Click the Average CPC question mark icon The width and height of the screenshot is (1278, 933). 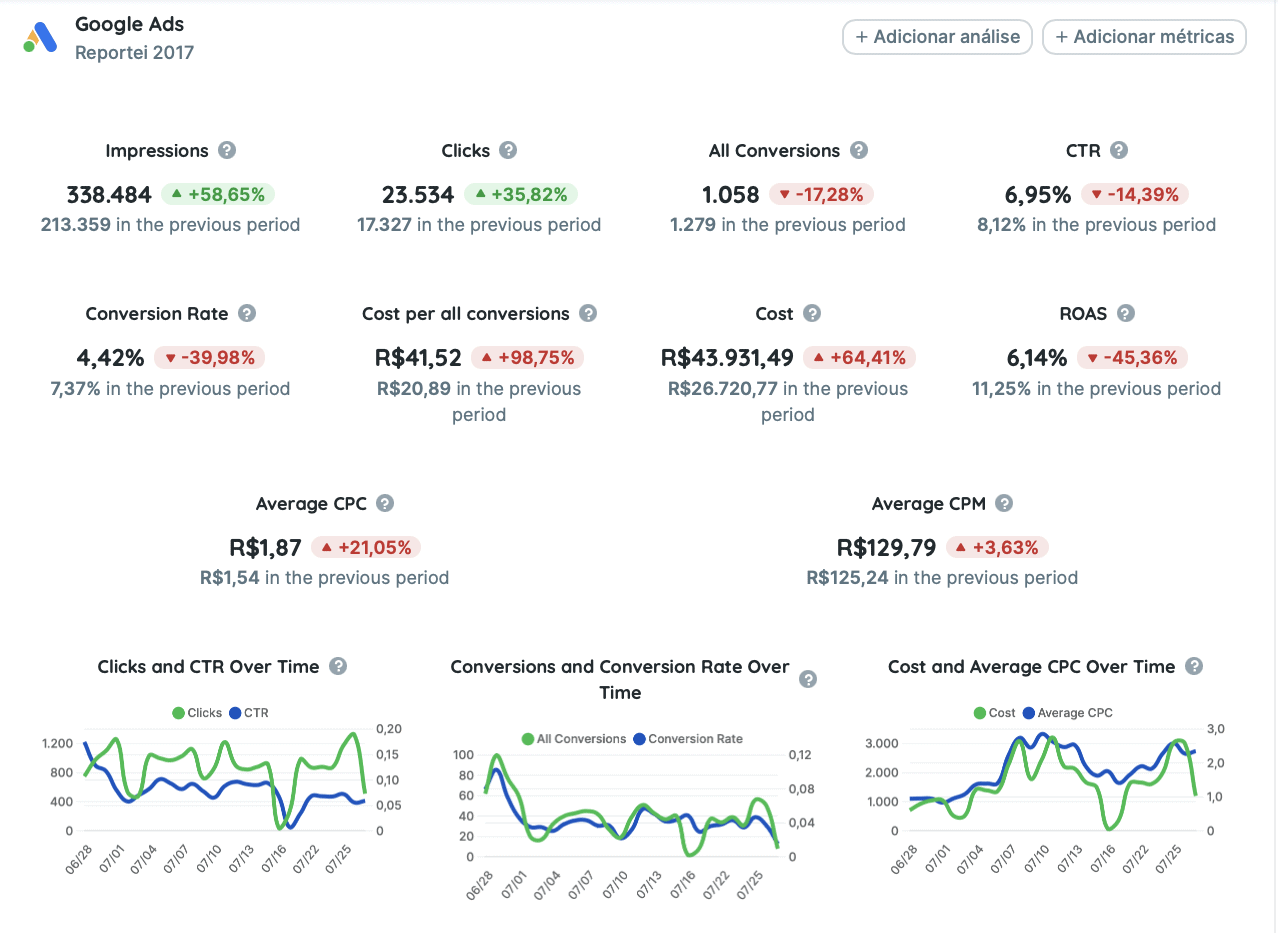(387, 503)
